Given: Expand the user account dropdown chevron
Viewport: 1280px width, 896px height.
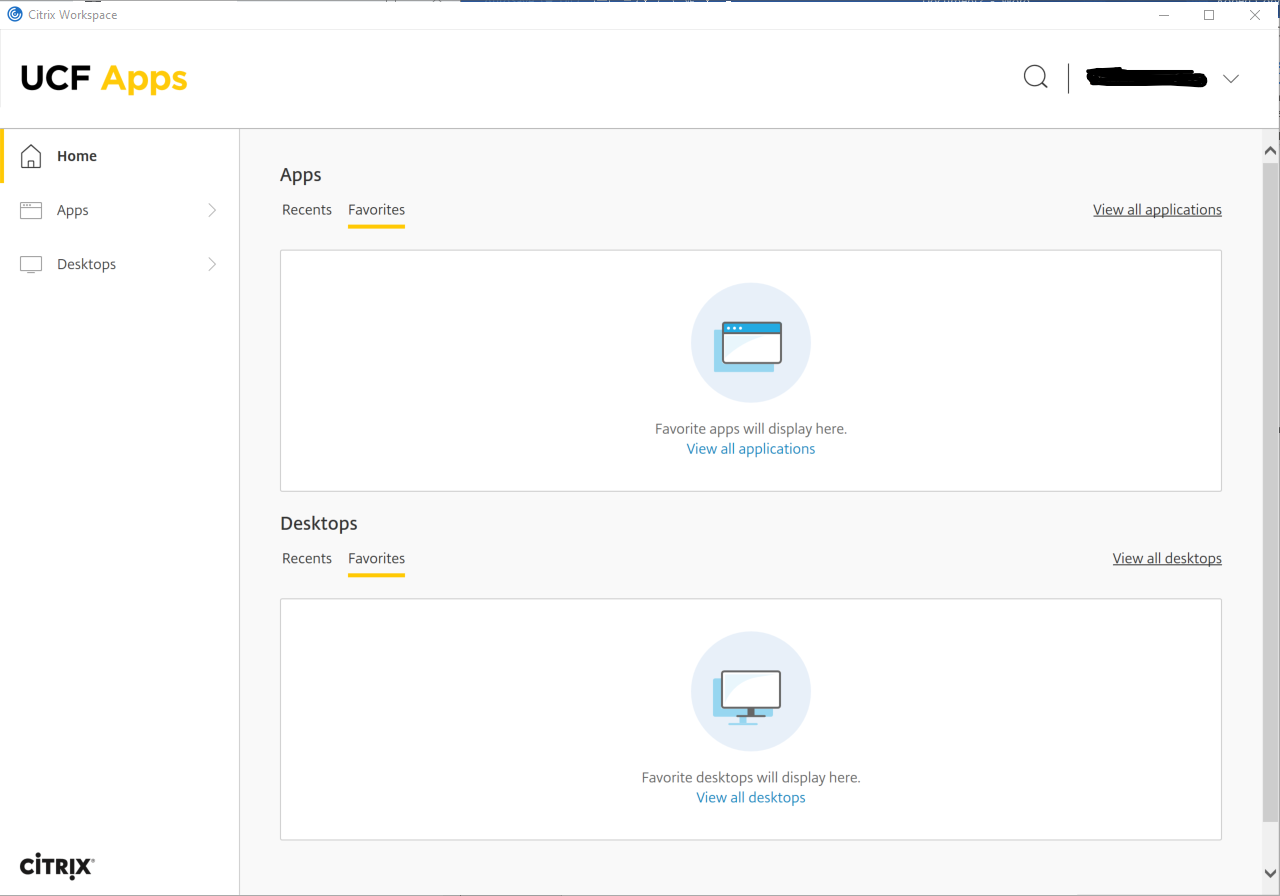Looking at the screenshot, I should (x=1231, y=79).
